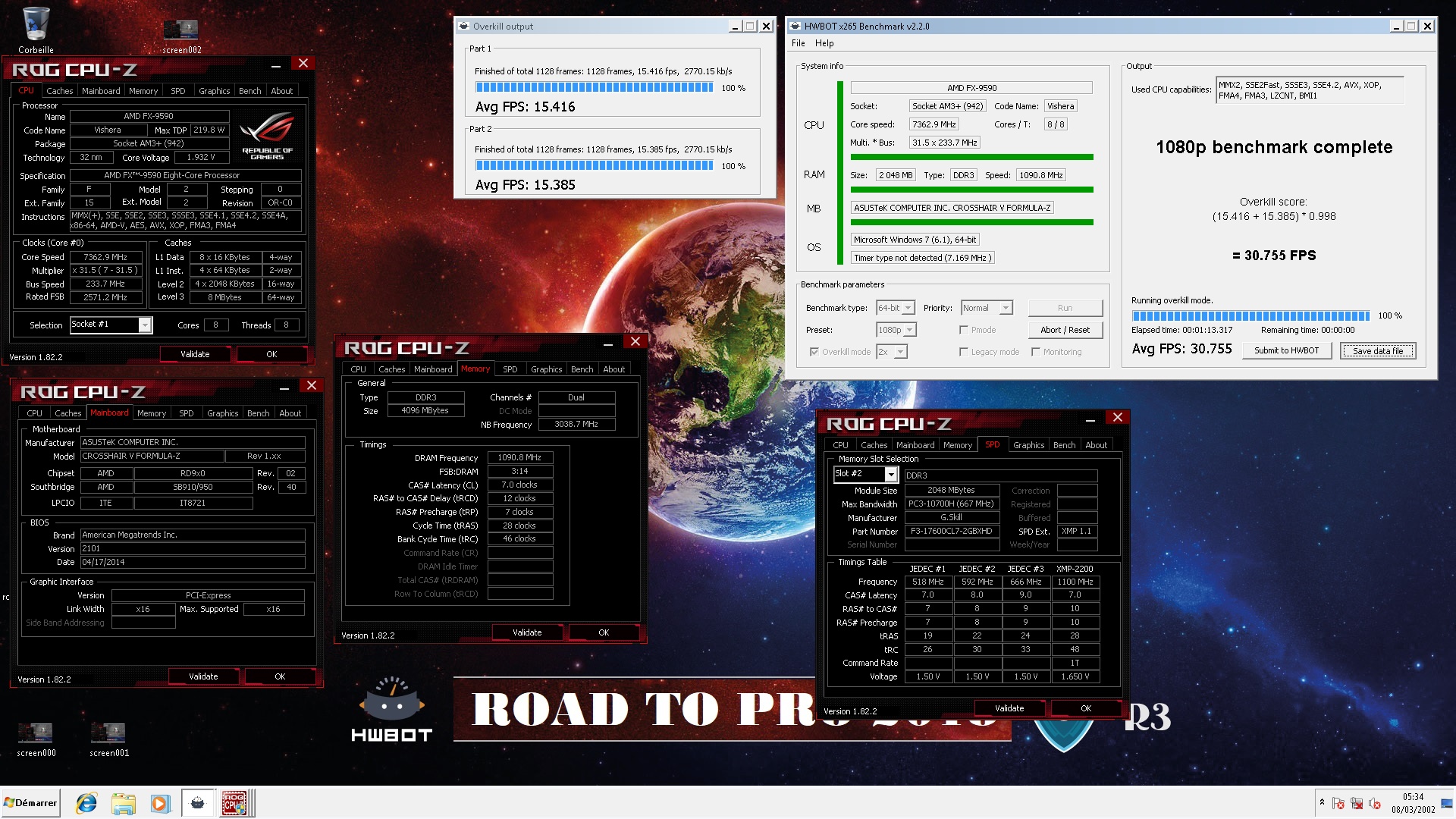Click Save data file button
1456x819 pixels.
click(x=1377, y=350)
